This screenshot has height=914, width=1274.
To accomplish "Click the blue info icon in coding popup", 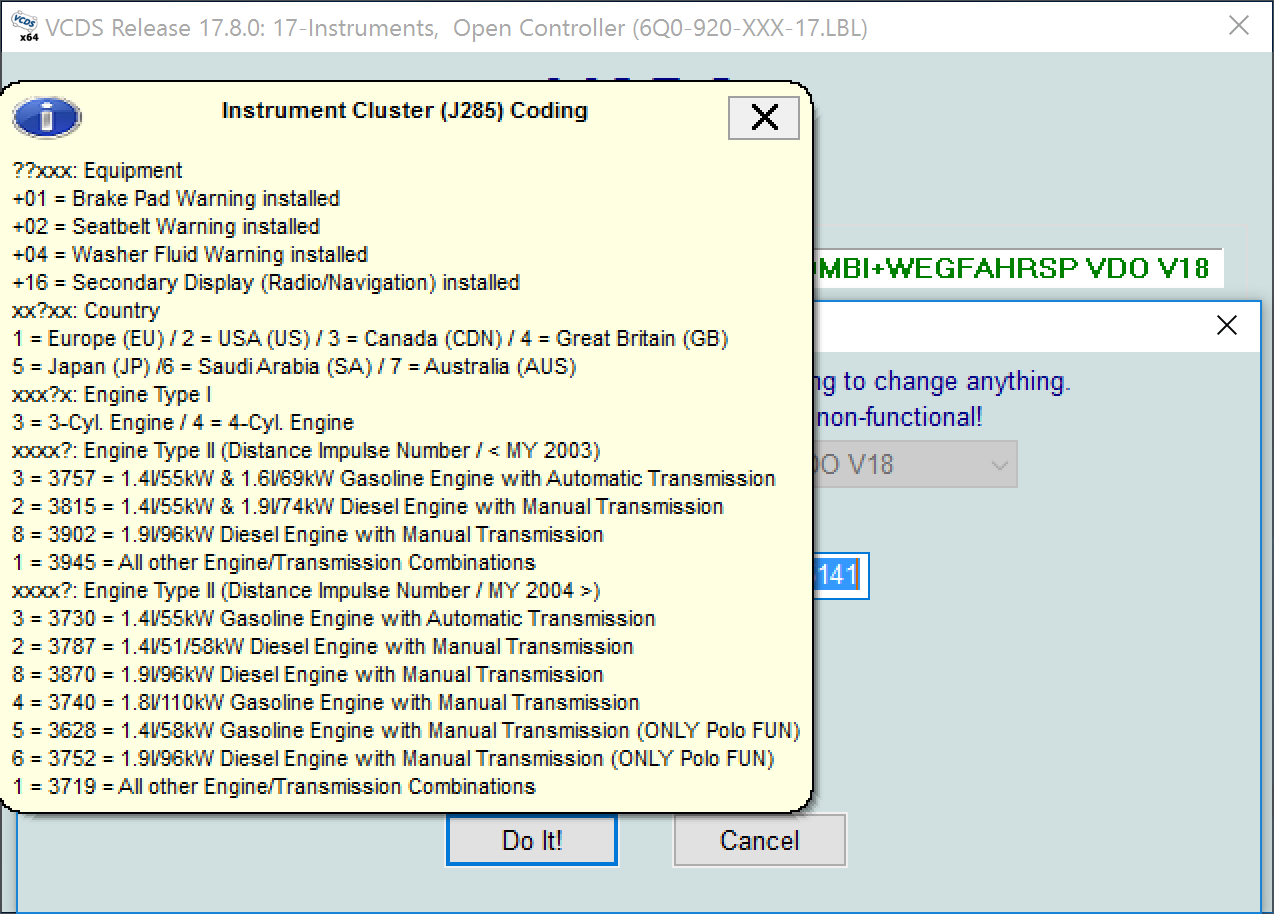I will [x=46, y=118].
